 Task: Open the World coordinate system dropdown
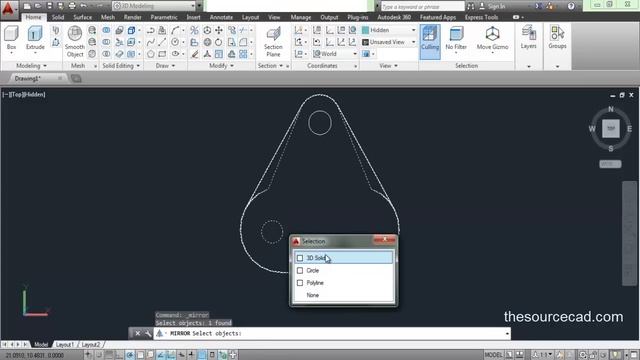pos(335,54)
